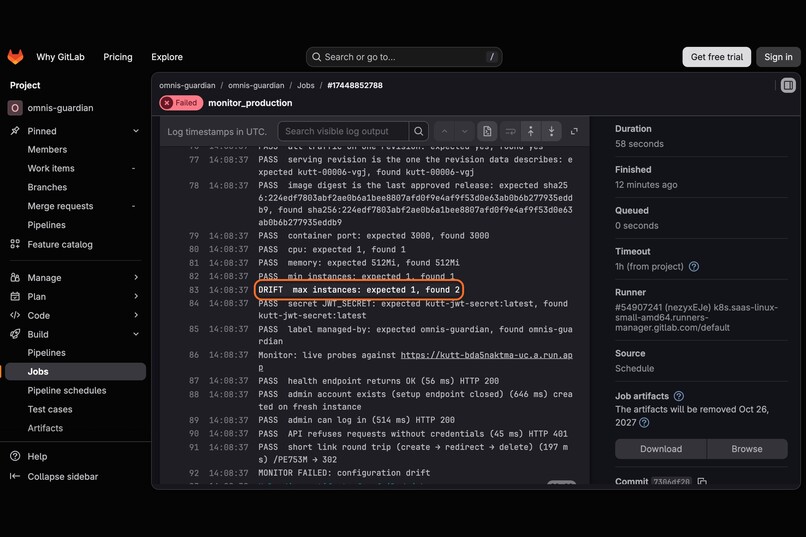Click artifacts removal date help icon
Screen dimensions: 806x537
(644, 423)
